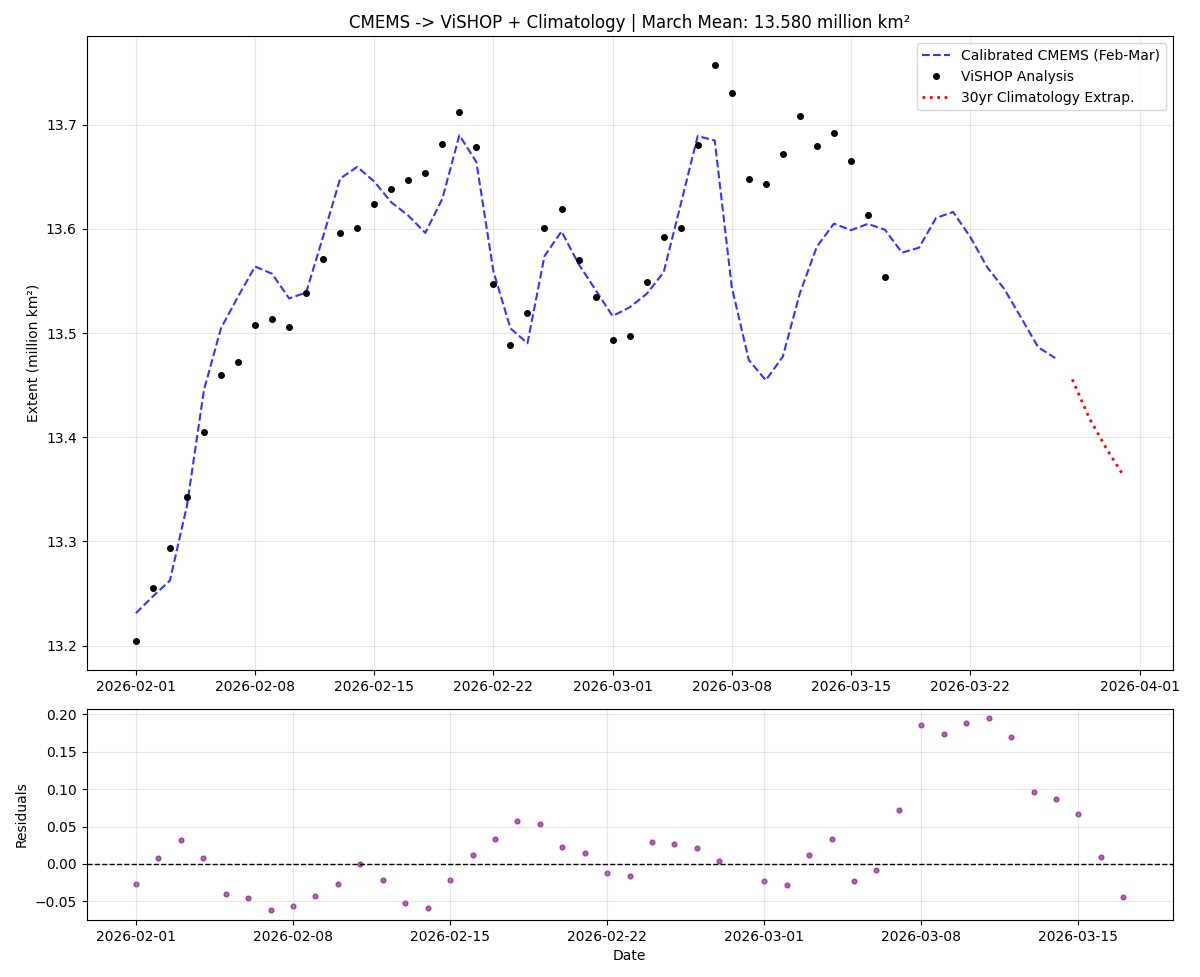1200x977 pixels.
Task: Click the highest purple residual point
Action: click(989, 718)
